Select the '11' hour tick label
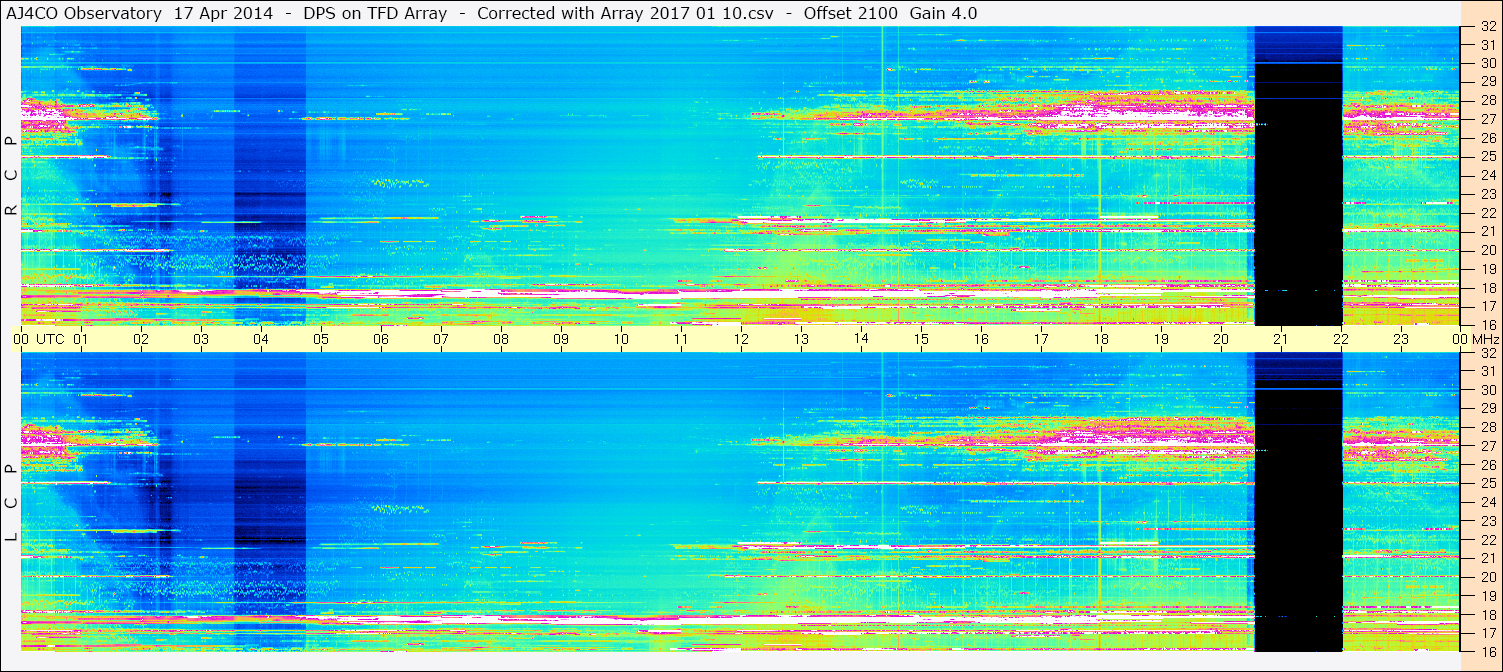Screen dimensions: 1503x672 coord(681,339)
